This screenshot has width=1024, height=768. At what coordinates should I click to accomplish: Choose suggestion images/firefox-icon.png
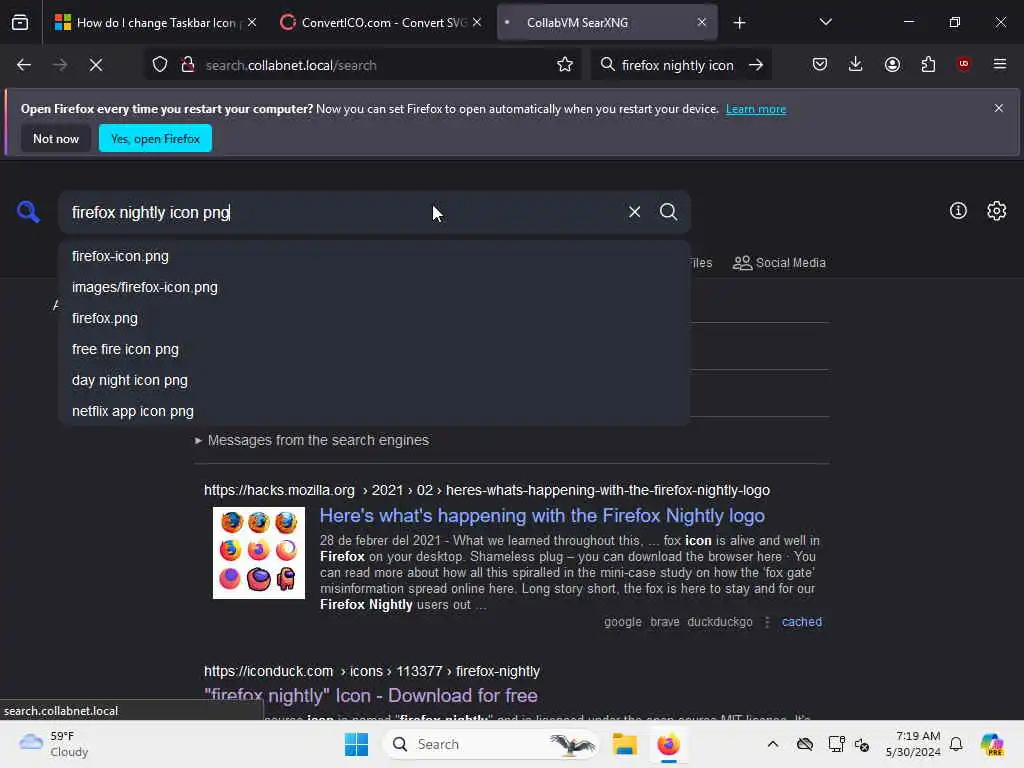coord(374,287)
